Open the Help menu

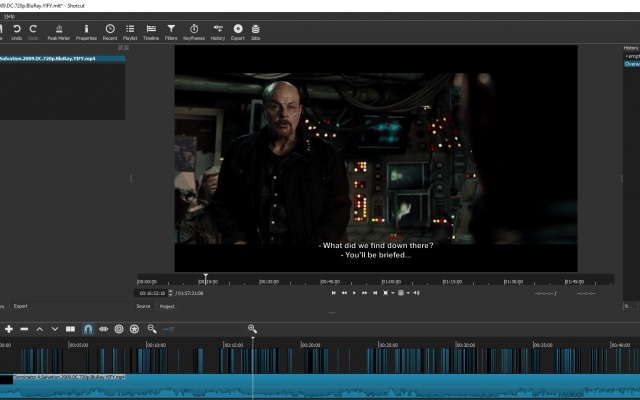pos(9,16)
